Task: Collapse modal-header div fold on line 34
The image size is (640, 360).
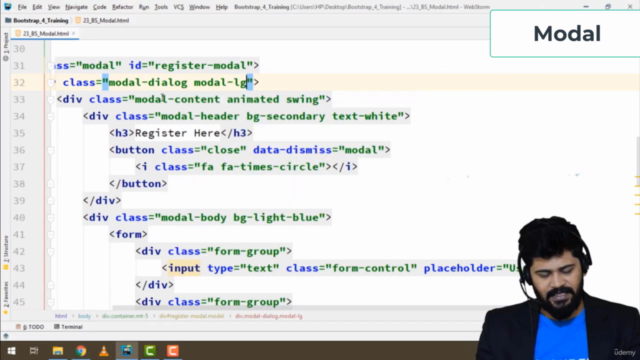Action: click(x=51, y=117)
